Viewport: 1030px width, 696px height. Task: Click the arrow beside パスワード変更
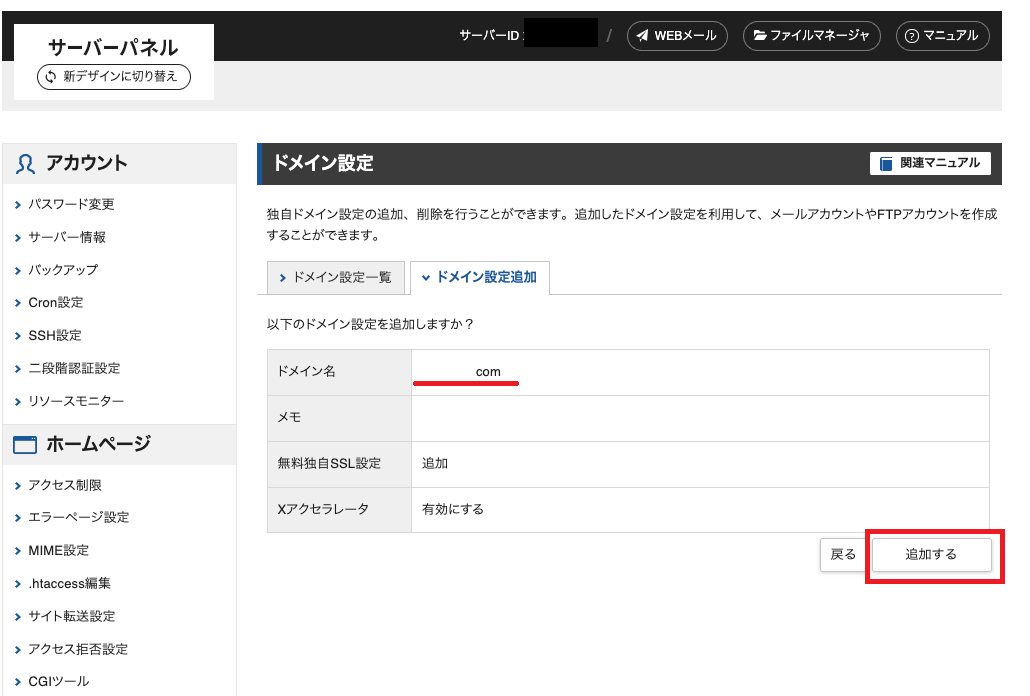coord(18,205)
